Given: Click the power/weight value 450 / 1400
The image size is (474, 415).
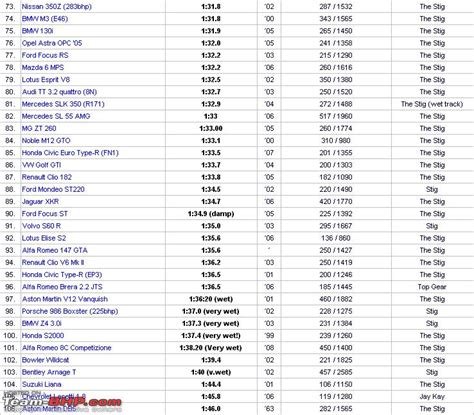Looking at the screenshot, I should [x=336, y=348].
